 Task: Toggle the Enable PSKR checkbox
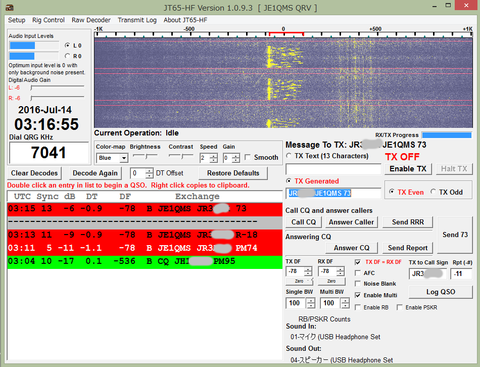(399, 307)
